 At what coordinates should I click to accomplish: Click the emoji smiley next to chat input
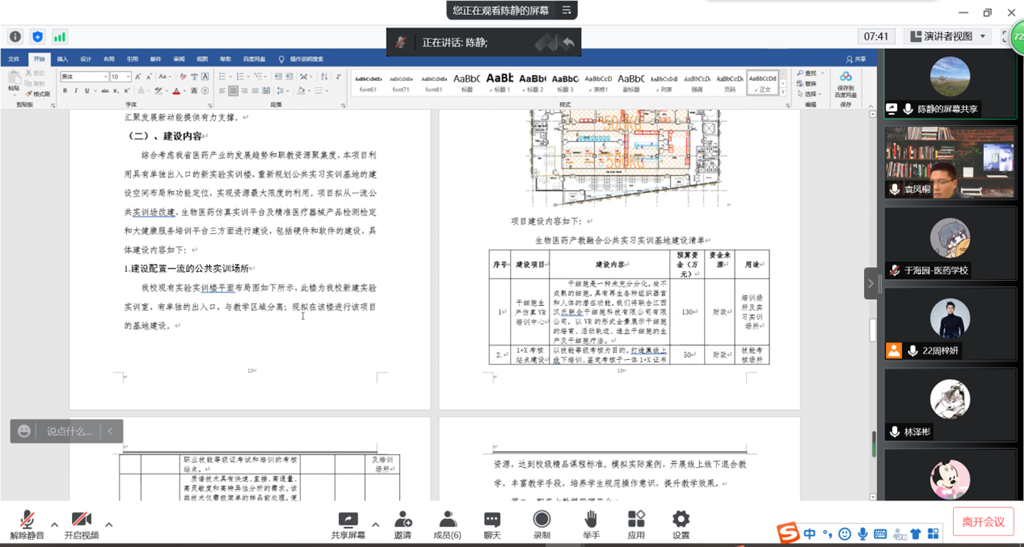[x=24, y=431]
